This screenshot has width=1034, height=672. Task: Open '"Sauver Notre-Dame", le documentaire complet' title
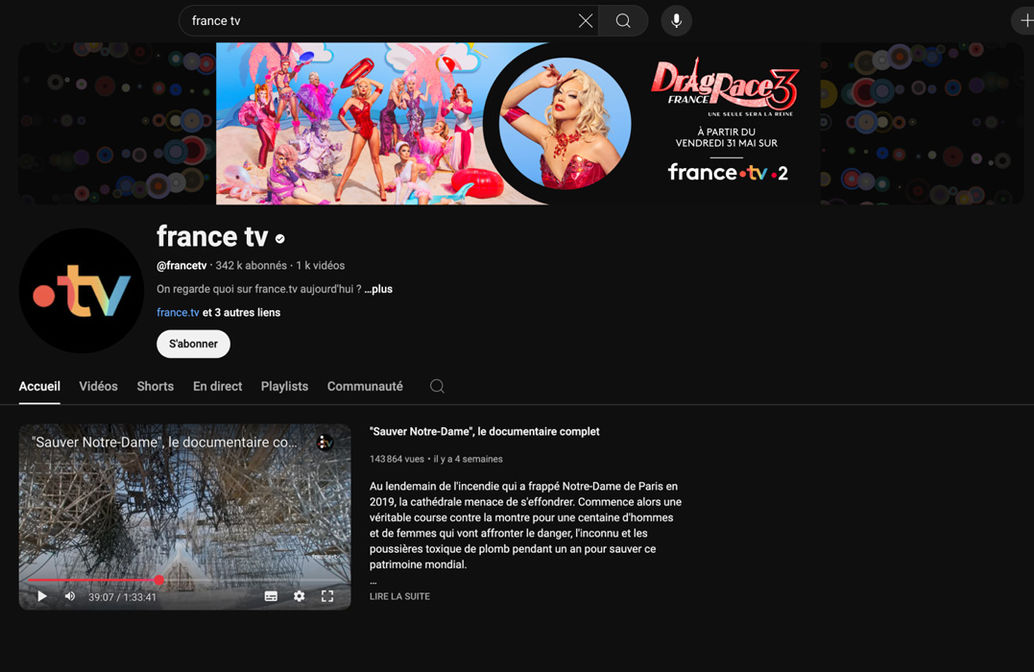click(x=485, y=431)
